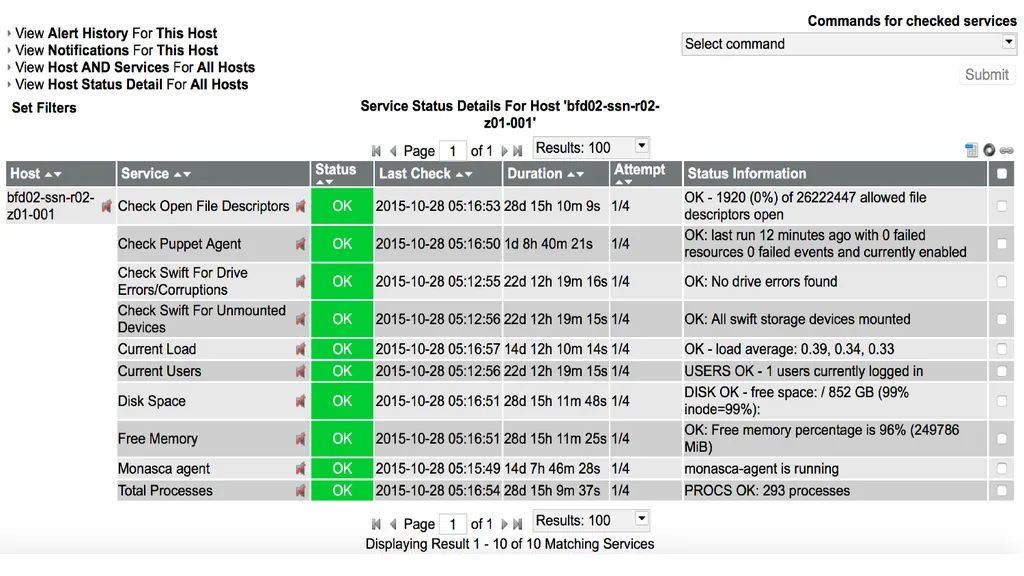
Task: Go to last page using top pagination icon
Action: click(x=518, y=151)
